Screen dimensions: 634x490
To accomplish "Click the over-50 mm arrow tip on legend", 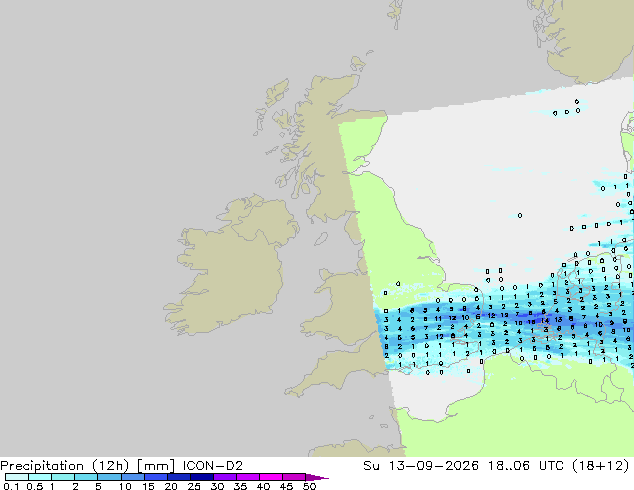I will [317, 477].
